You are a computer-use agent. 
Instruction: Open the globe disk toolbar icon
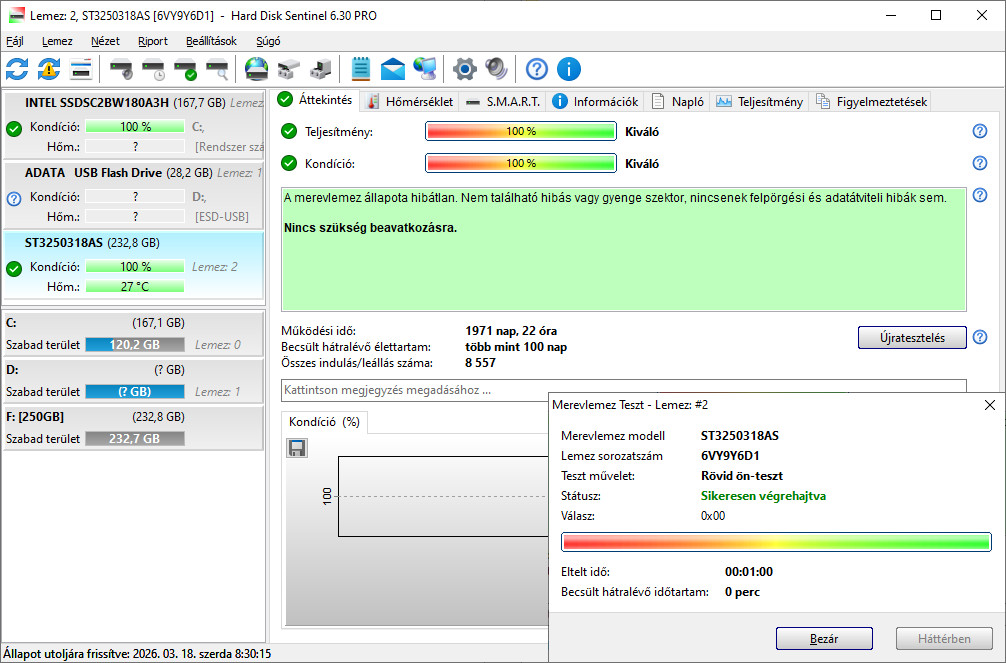tap(257, 69)
